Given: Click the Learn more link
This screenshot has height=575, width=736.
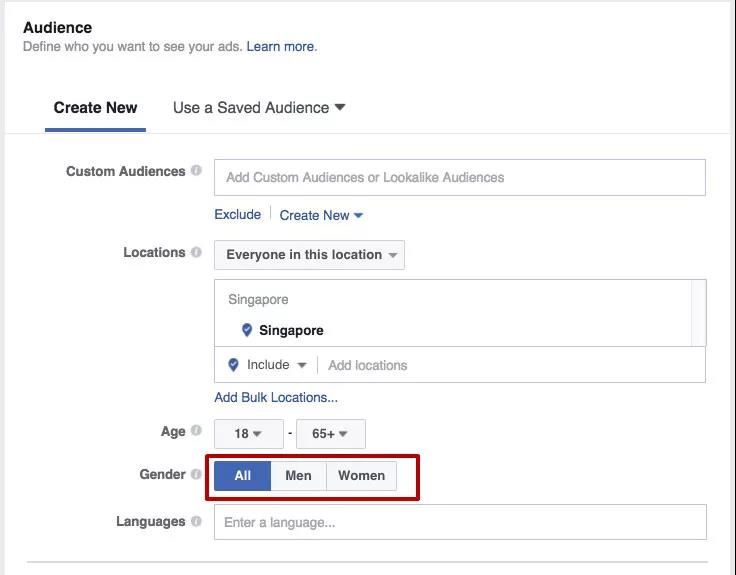Looking at the screenshot, I should click(281, 47).
